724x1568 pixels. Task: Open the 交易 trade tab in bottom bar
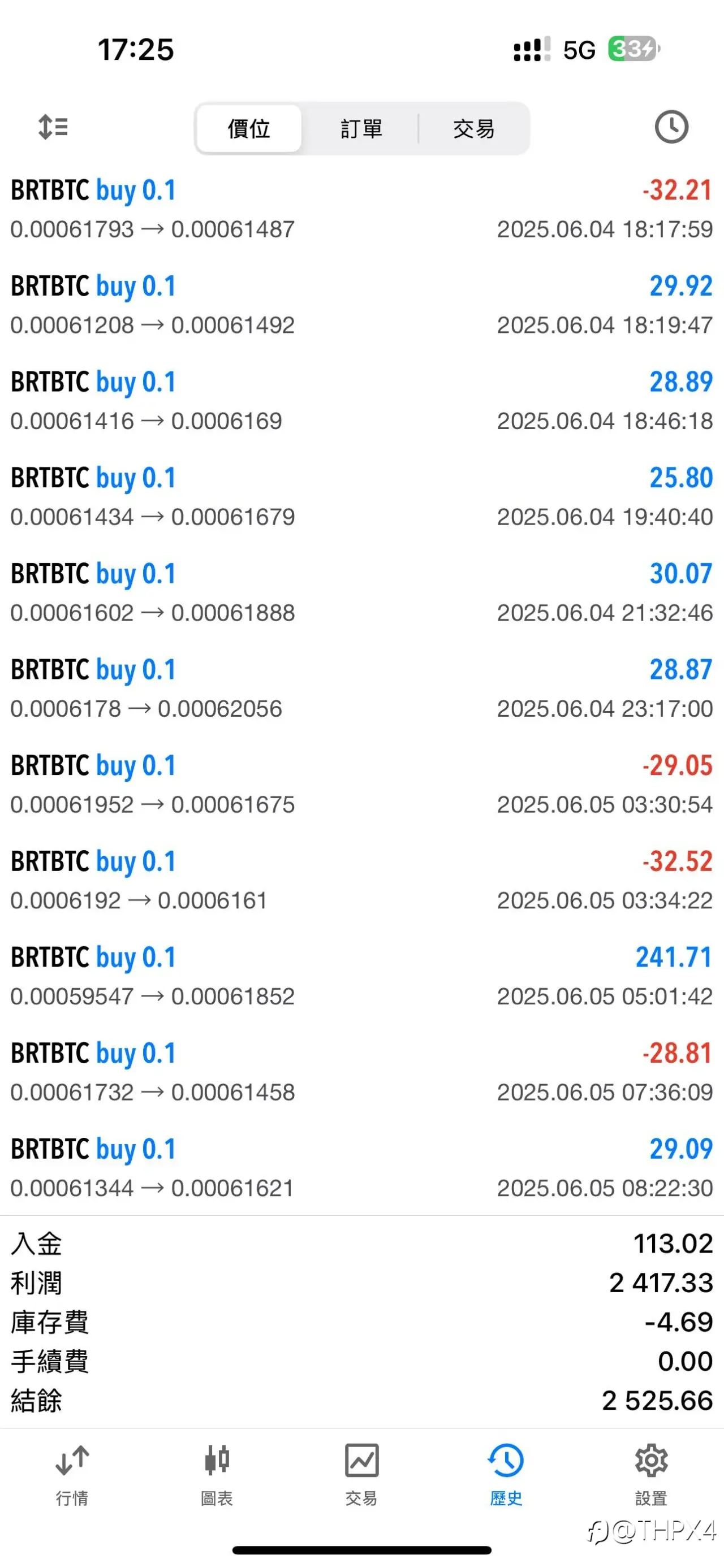(361, 1474)
